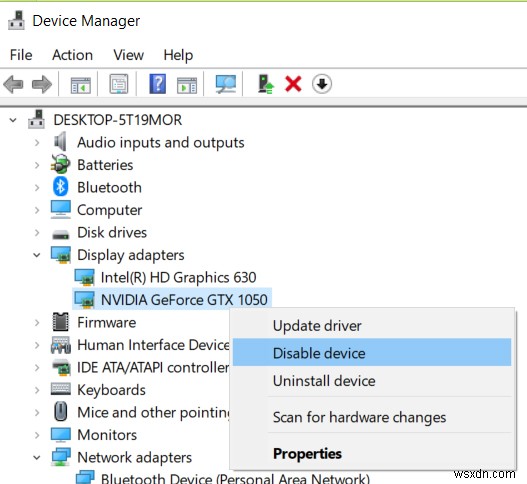This screenshot has height=484, width=527.
Task: Click the Update driver toolbar icon
Action: point(266,84)
